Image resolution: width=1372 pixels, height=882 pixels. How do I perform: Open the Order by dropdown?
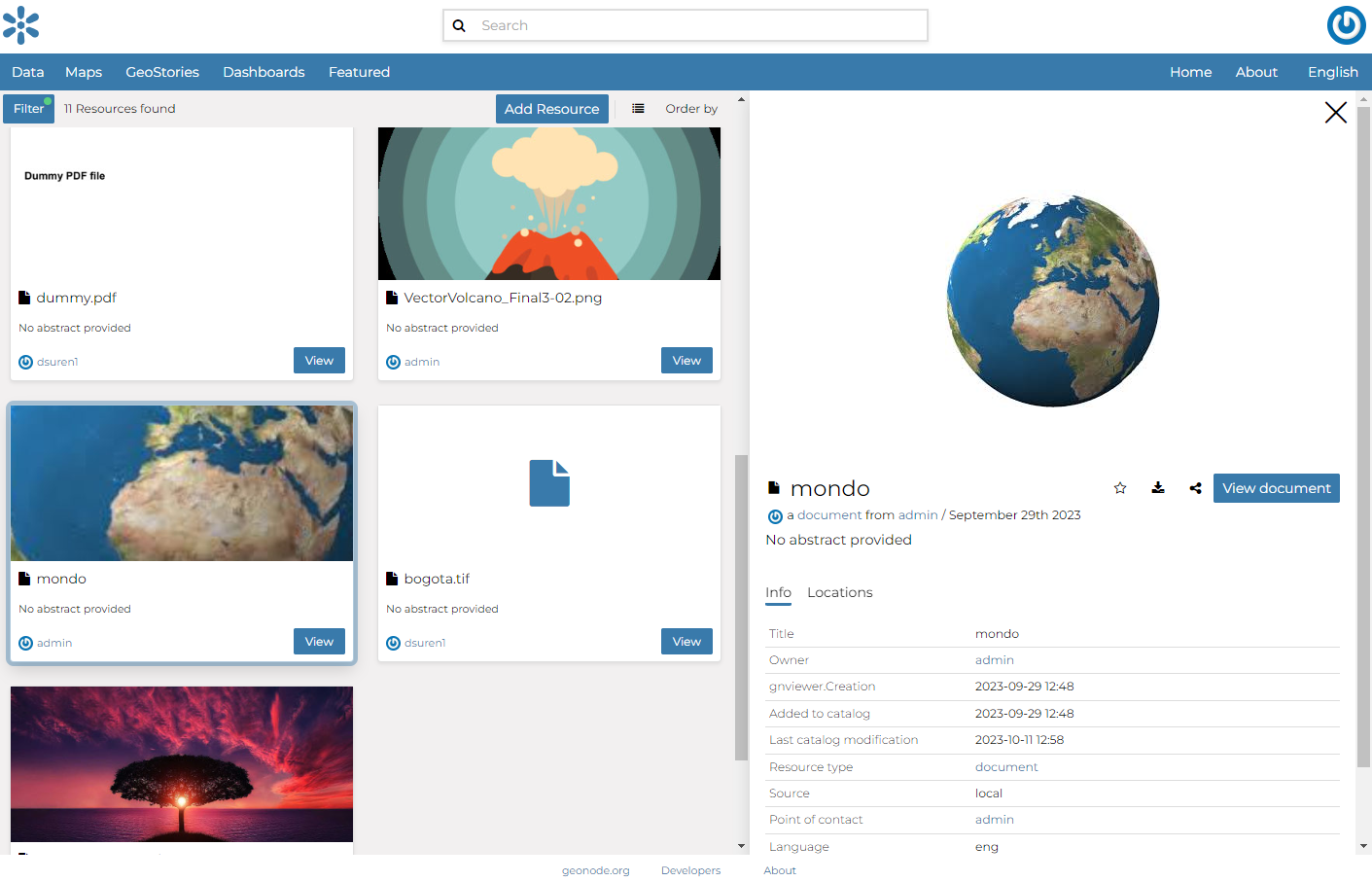click(690, 108)
